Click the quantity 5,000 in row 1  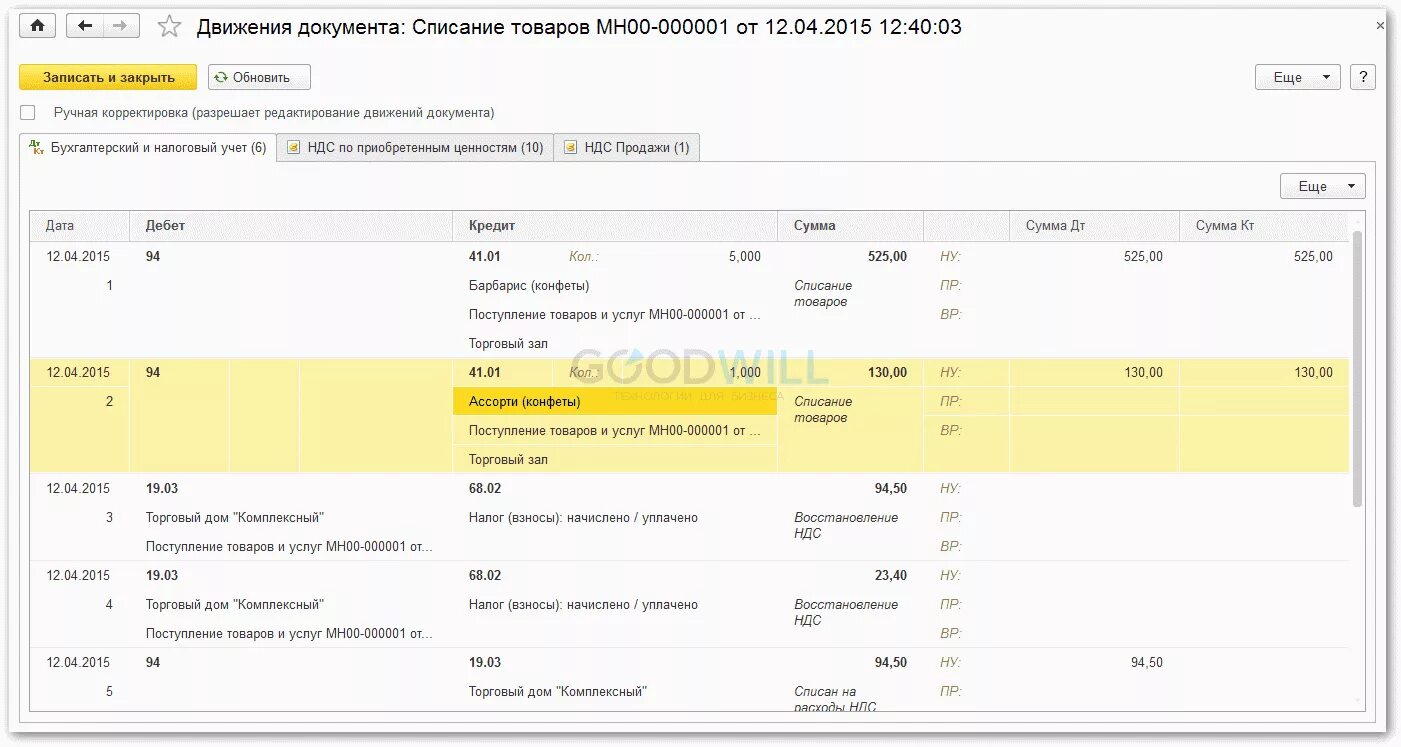coord(744,256)
